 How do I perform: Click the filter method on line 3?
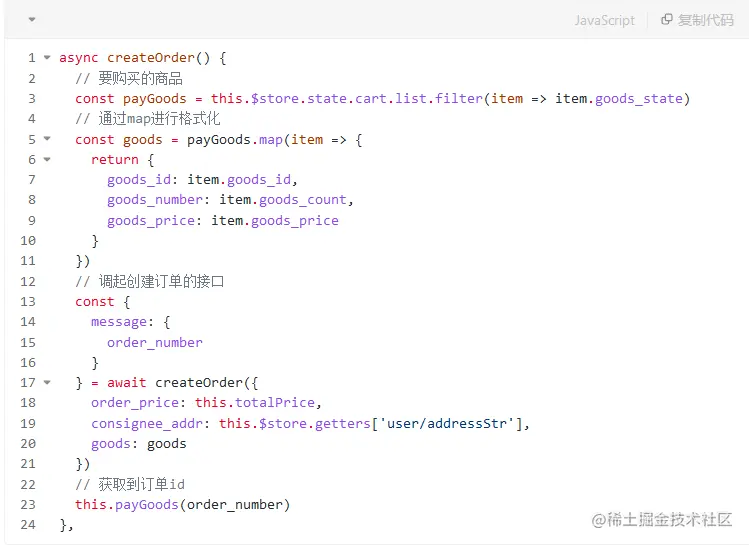459,99
